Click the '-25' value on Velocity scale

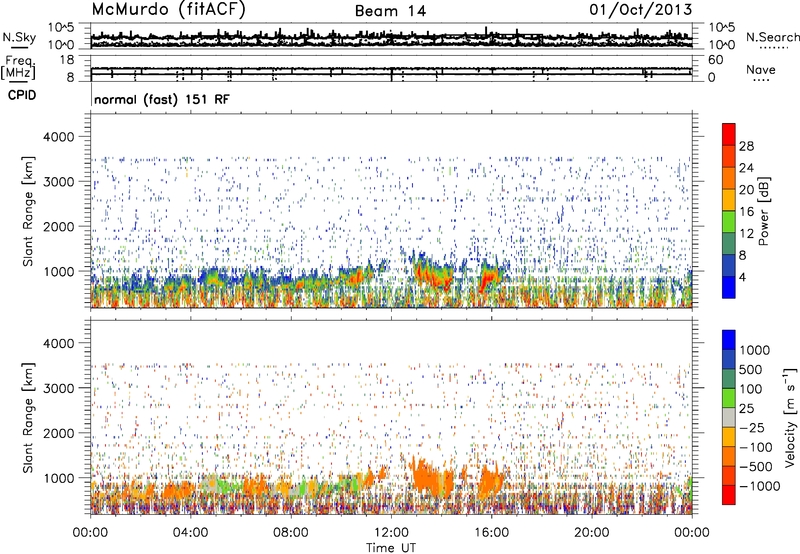pyautogui.click(x=752, y=428)
